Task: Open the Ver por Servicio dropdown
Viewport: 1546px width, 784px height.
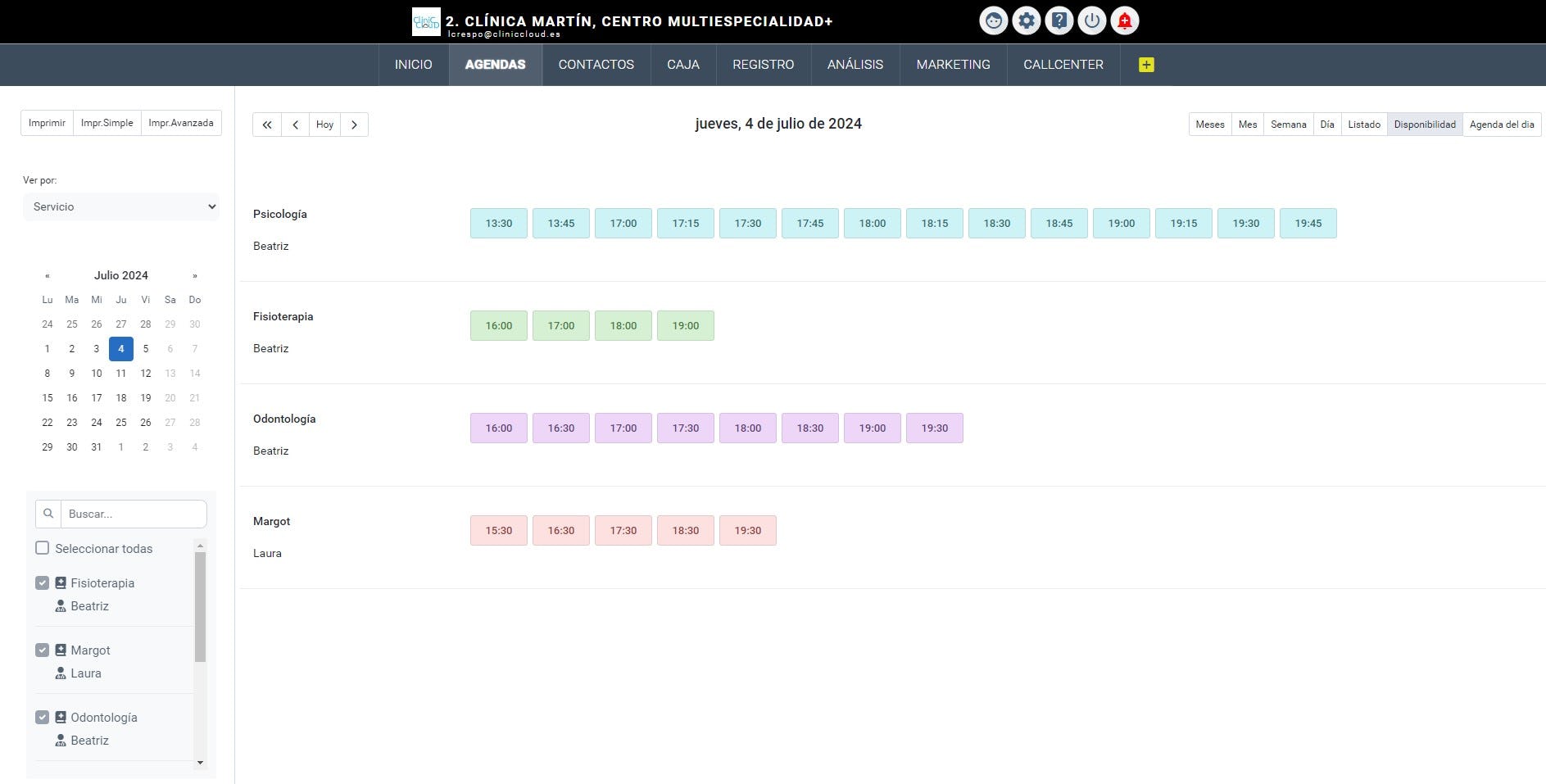Action: click(121, 206)
